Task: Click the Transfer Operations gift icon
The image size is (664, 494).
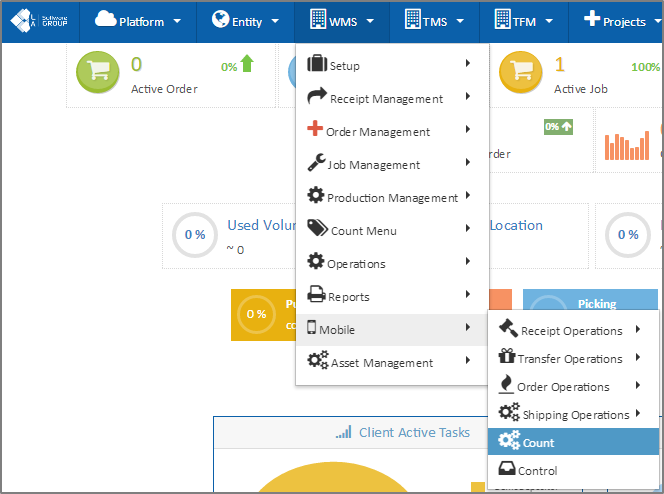Action: click(506, 356)
